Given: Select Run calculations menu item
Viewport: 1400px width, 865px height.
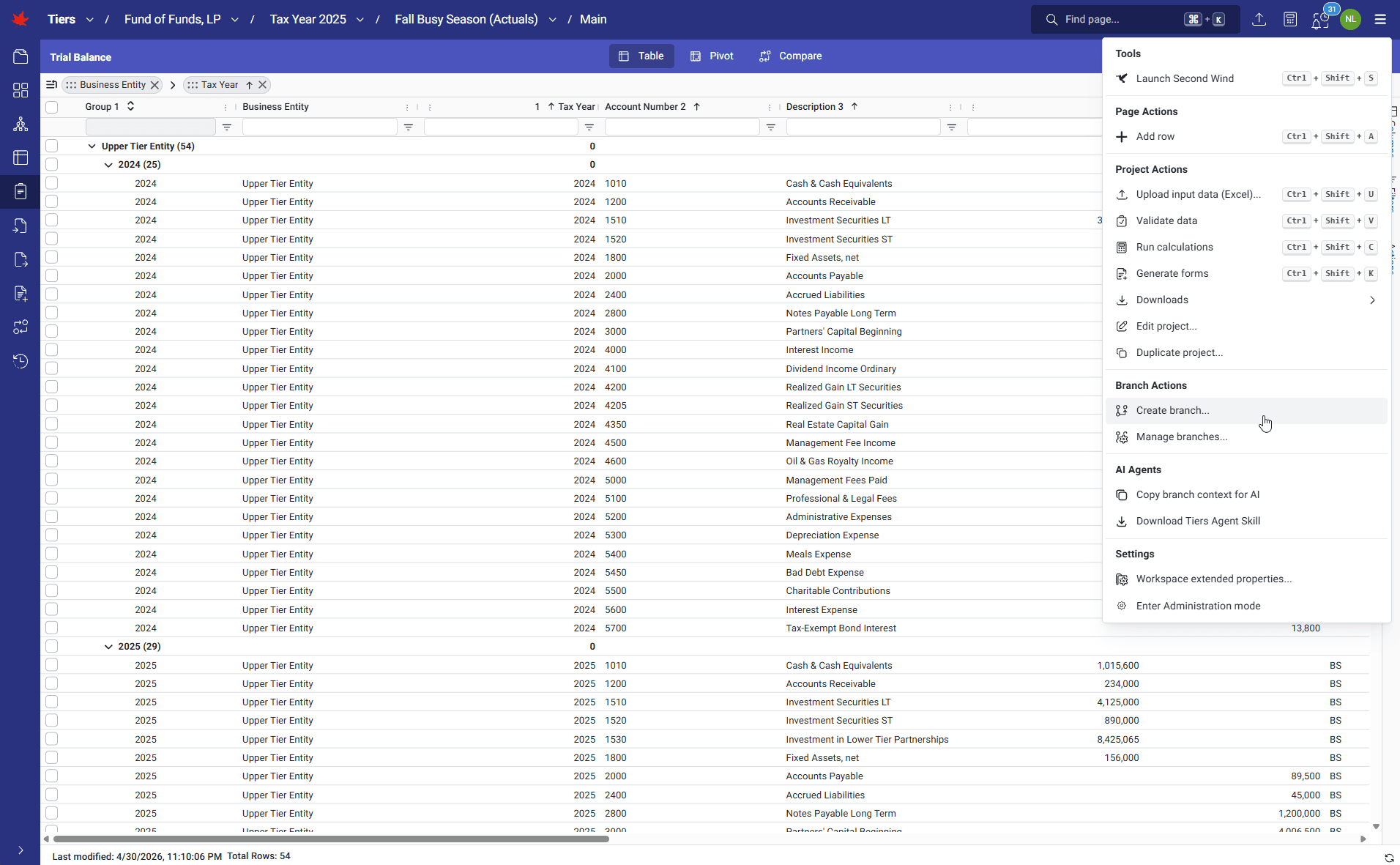Looking at the screenshot, I should click(1246, 247).
